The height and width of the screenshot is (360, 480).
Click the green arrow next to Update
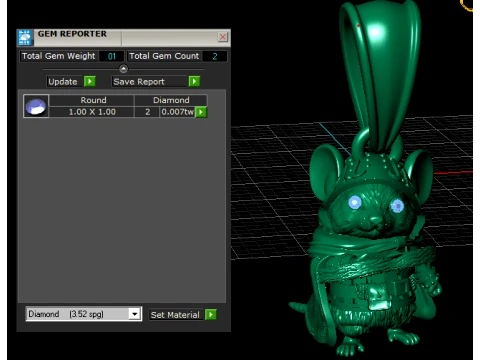[90, 81]
